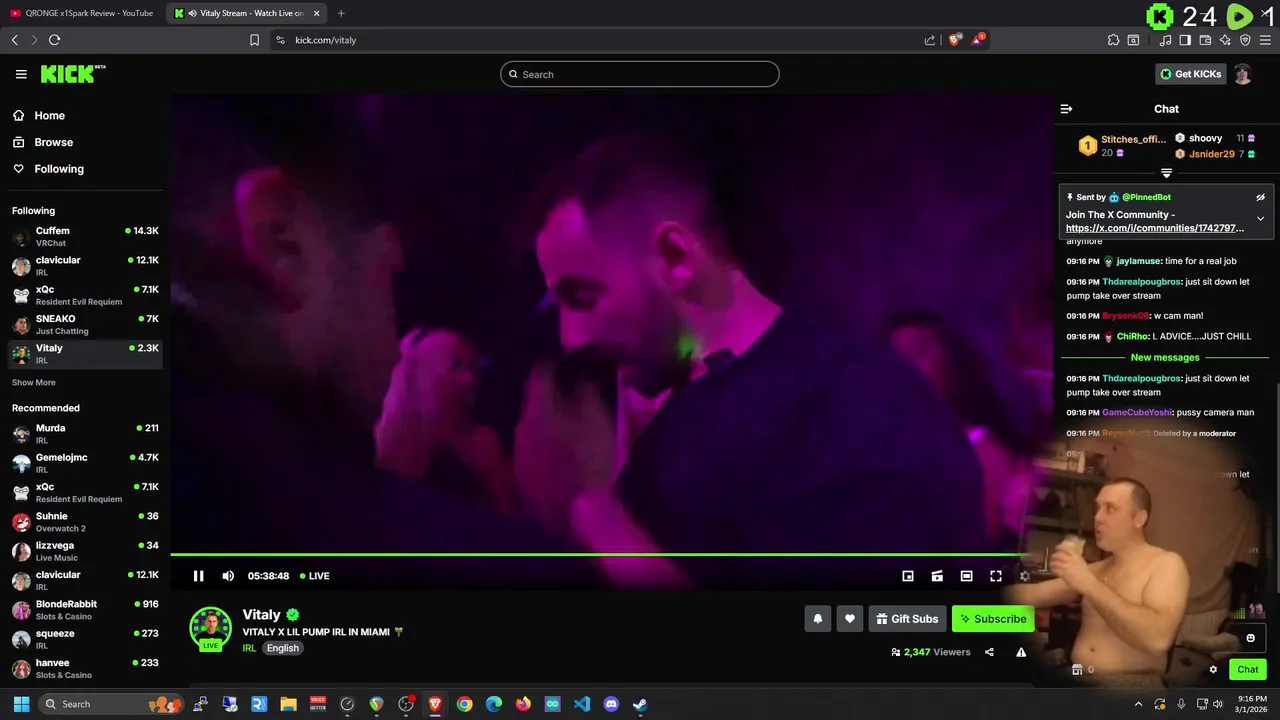Report stream via warning triangle icon
This screenshot has width=1280, height=720.
(x=1021, y=652)
